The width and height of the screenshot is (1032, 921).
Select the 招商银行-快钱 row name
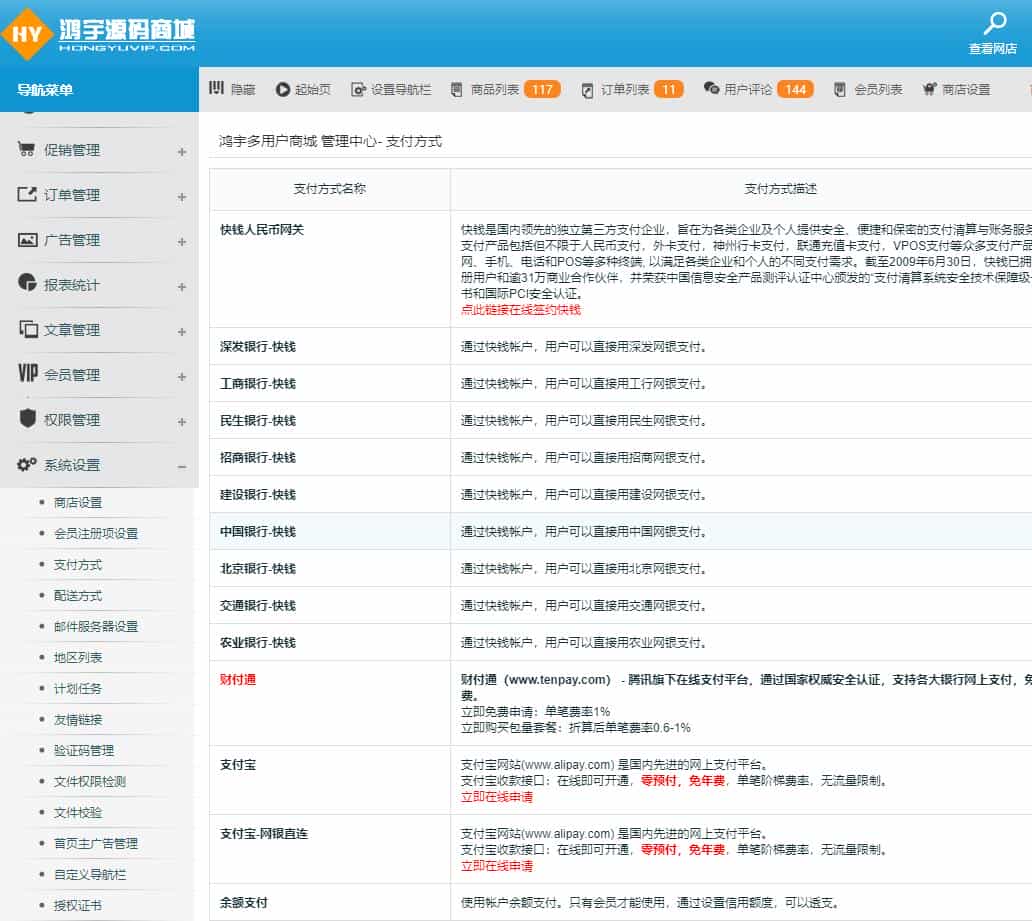coord(258,458)
